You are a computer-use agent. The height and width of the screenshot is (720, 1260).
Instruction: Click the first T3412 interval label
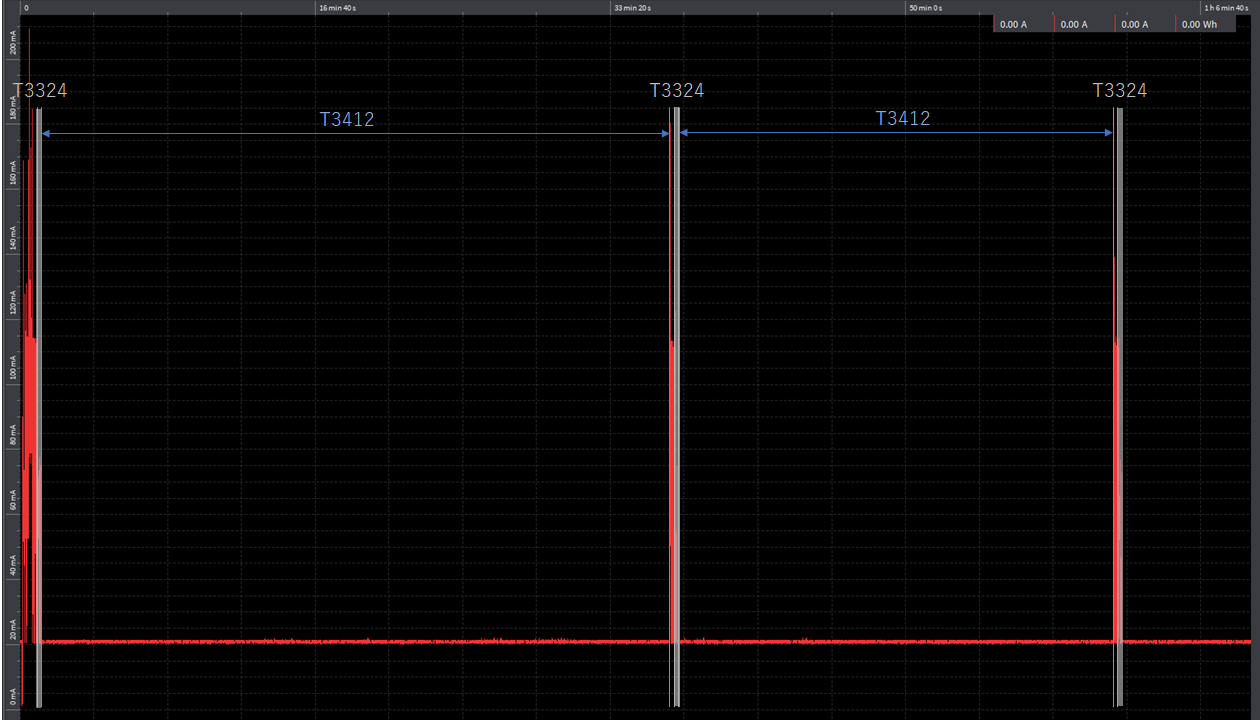348,118
